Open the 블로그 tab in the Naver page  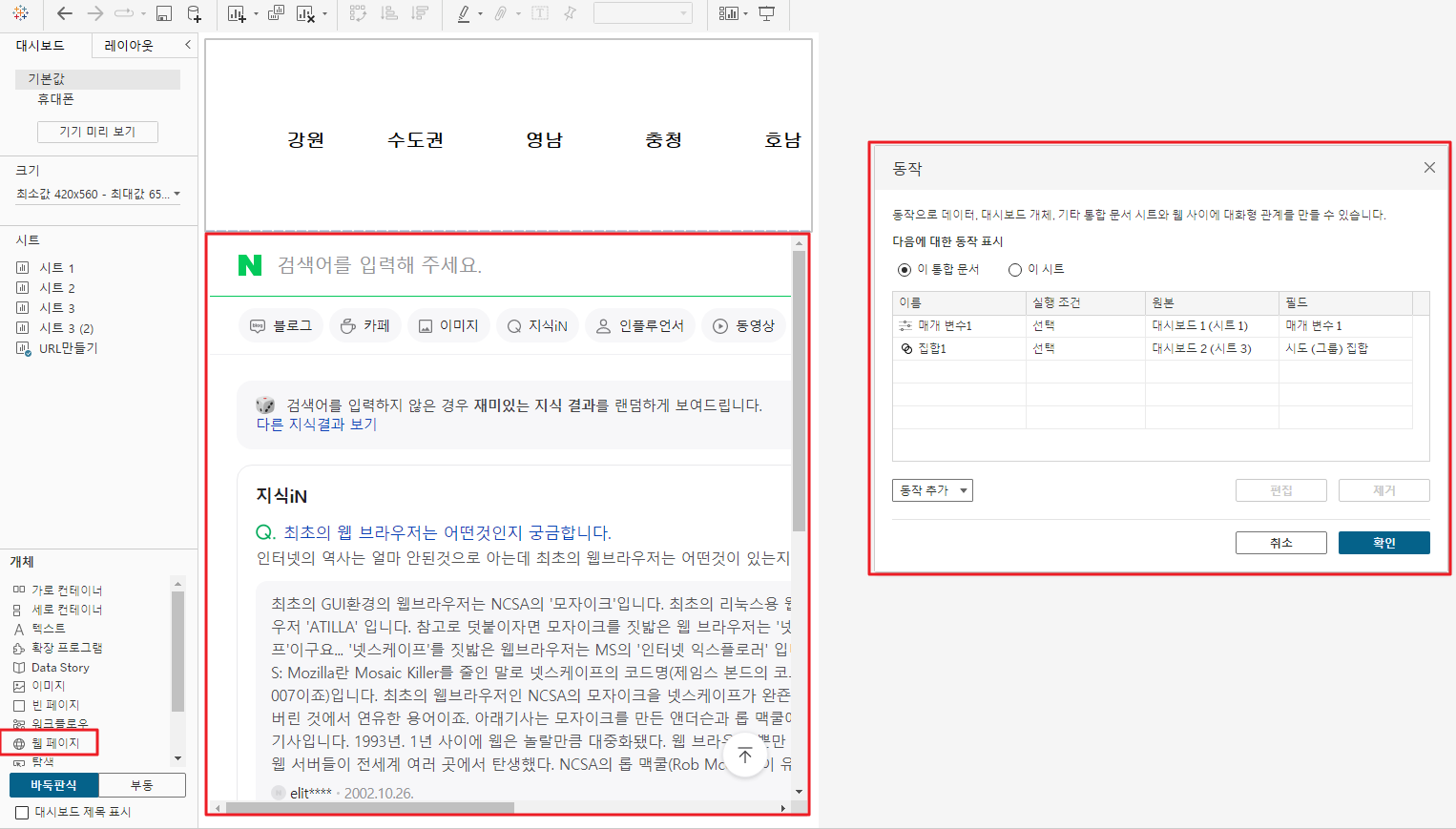(281, 326)
